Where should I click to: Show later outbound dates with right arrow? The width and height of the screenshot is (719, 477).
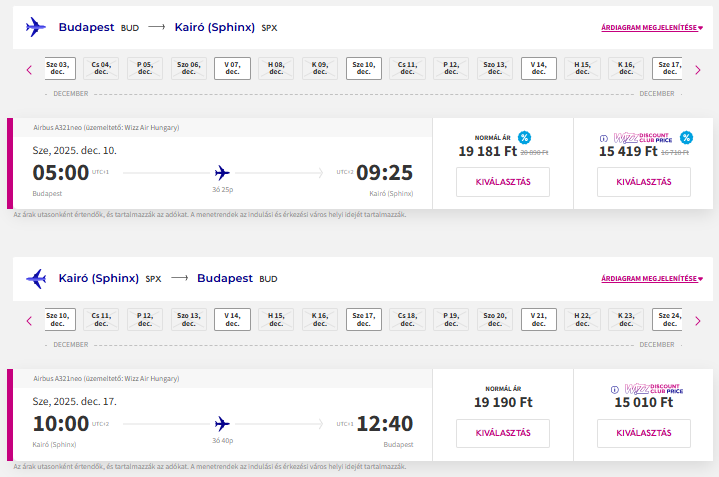click(x=698, y=70)
